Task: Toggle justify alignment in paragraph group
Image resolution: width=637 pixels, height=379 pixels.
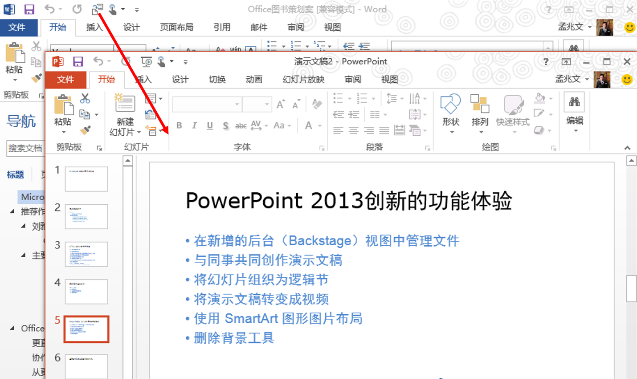Action: point(384,130)
